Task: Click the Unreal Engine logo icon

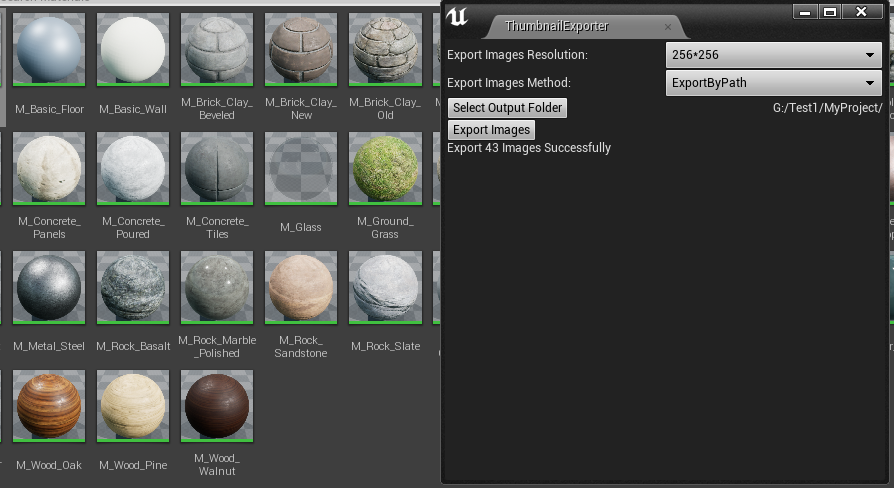Action: pyautogui.click(x=457, y=17)
